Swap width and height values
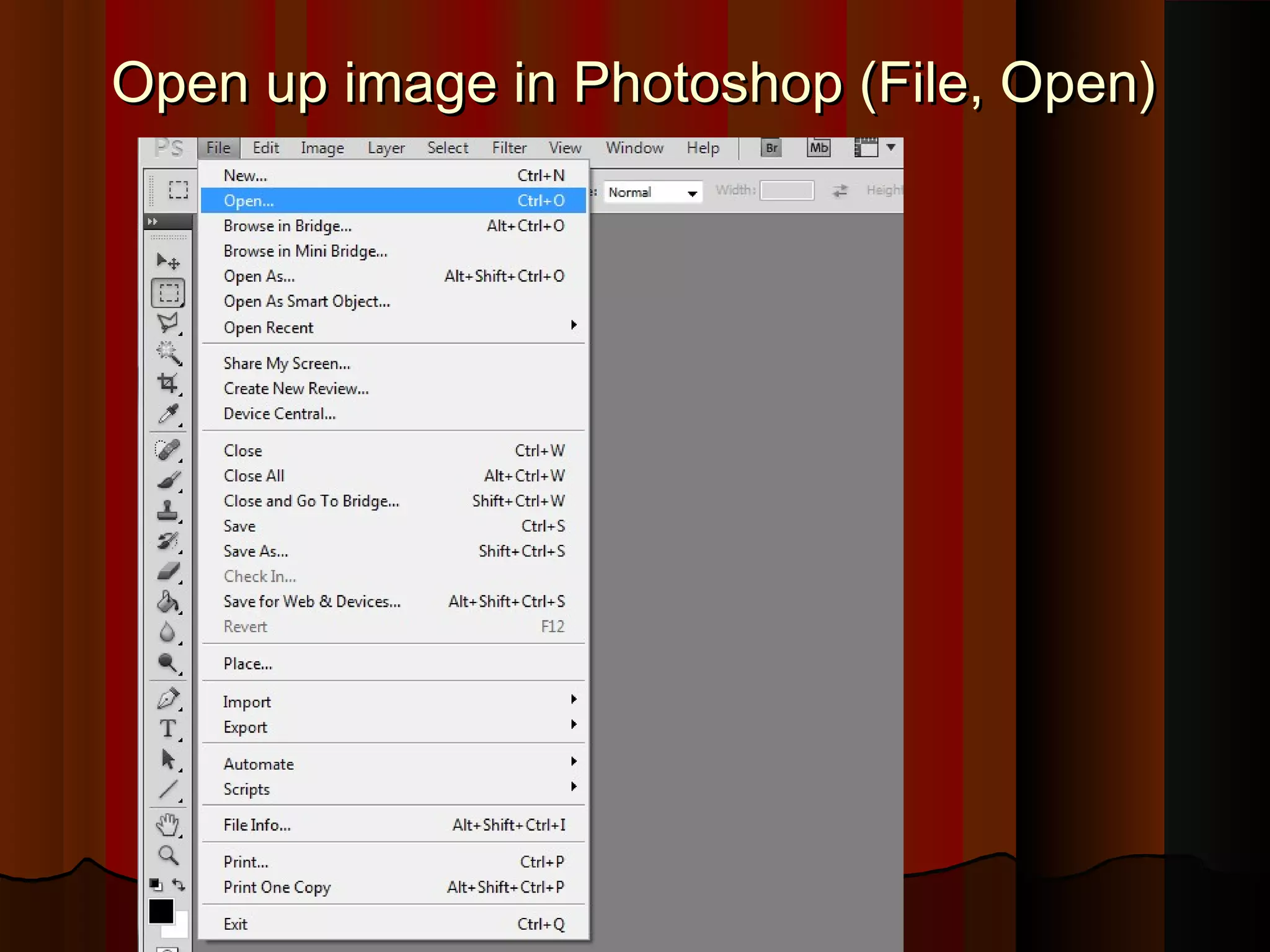The height and width of the screenshot is (952, 1270). tap(840, 191)
